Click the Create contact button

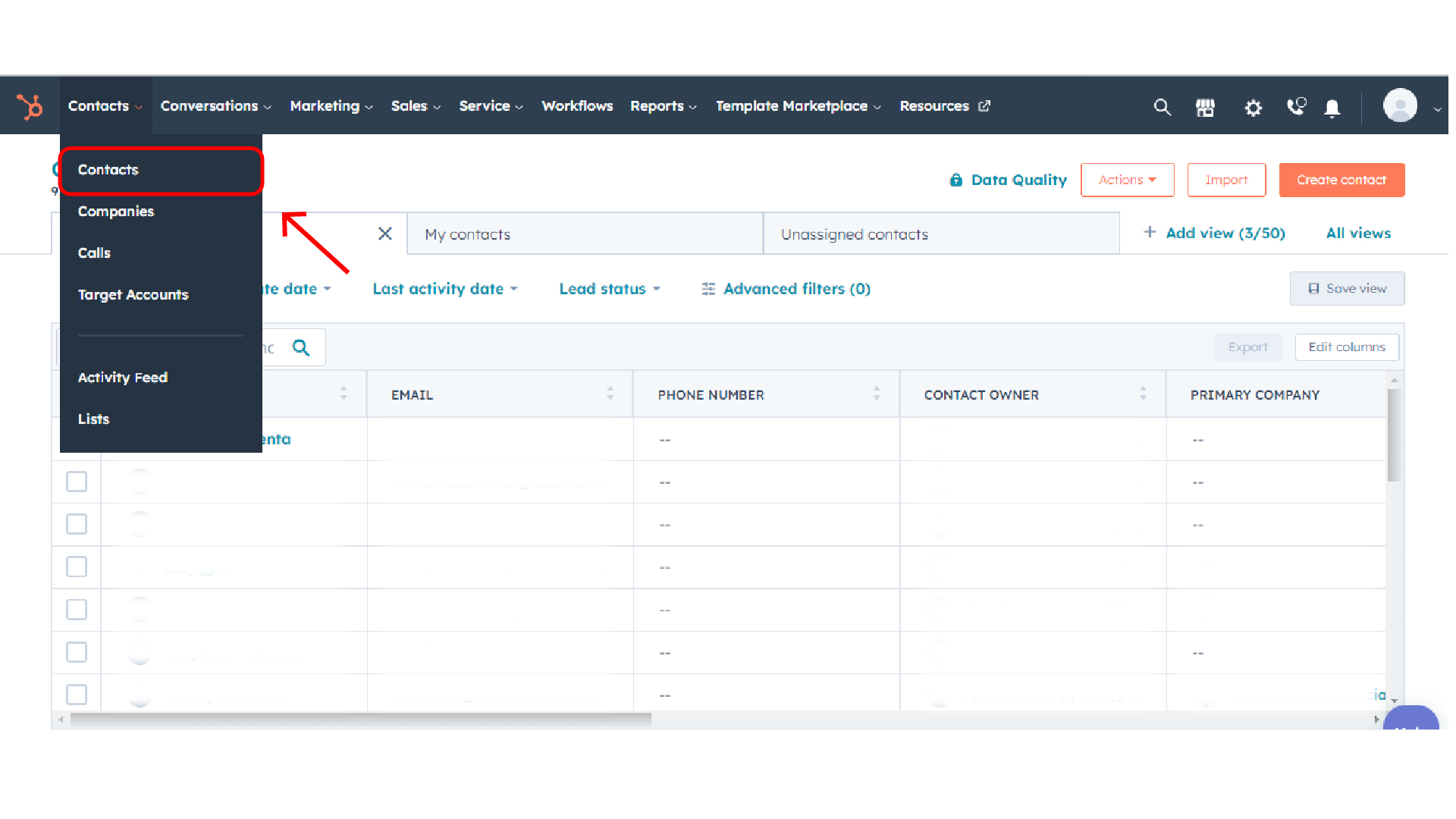[1341, 180]
